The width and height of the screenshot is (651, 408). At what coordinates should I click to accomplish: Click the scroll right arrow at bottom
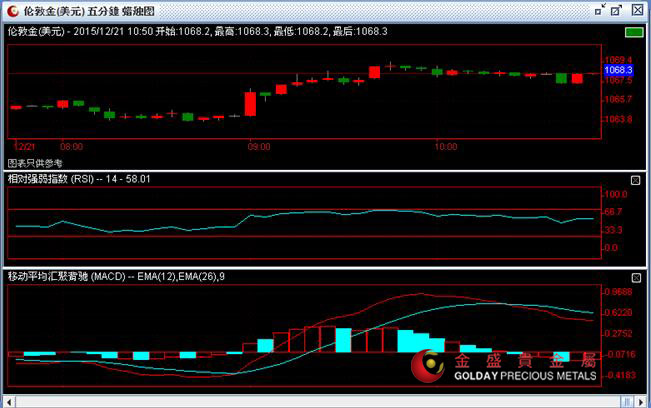click(x=641, y=400)
